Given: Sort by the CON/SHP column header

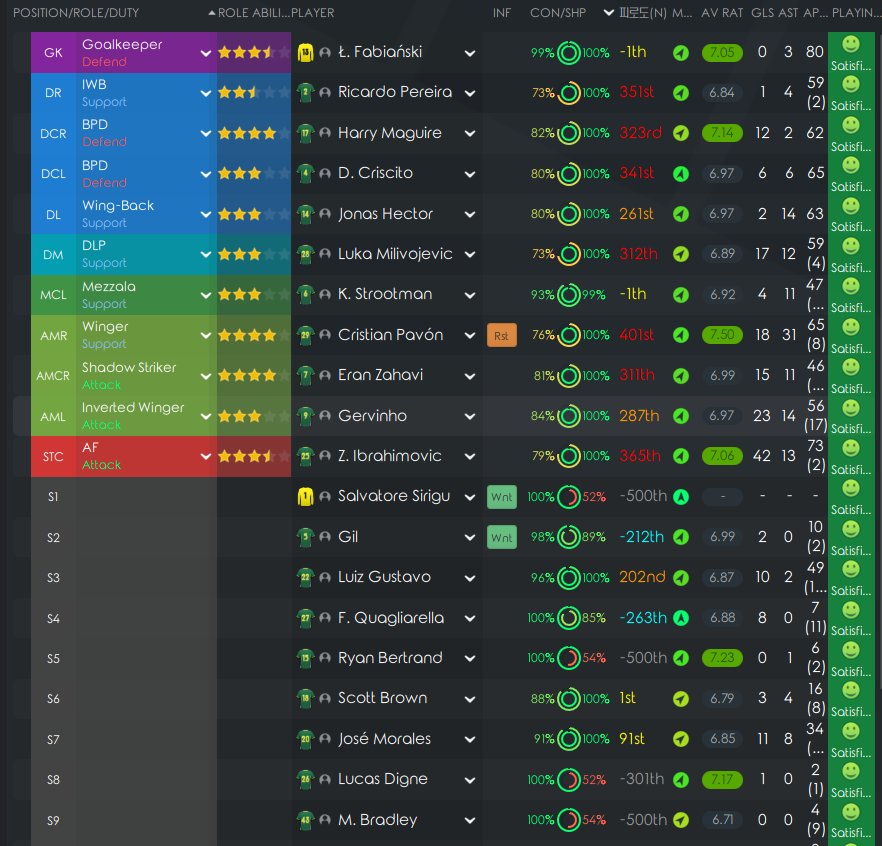Looking at the screenshot, I should 557,13.
